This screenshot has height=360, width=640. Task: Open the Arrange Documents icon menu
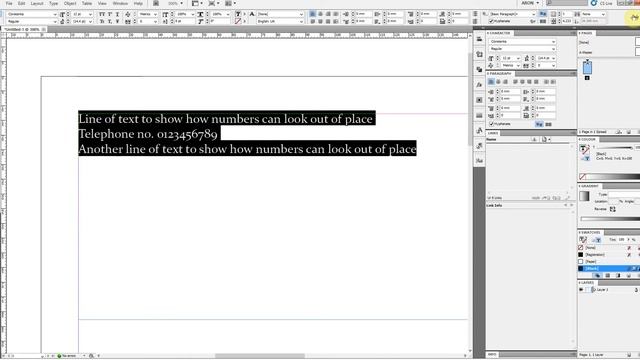230,3
